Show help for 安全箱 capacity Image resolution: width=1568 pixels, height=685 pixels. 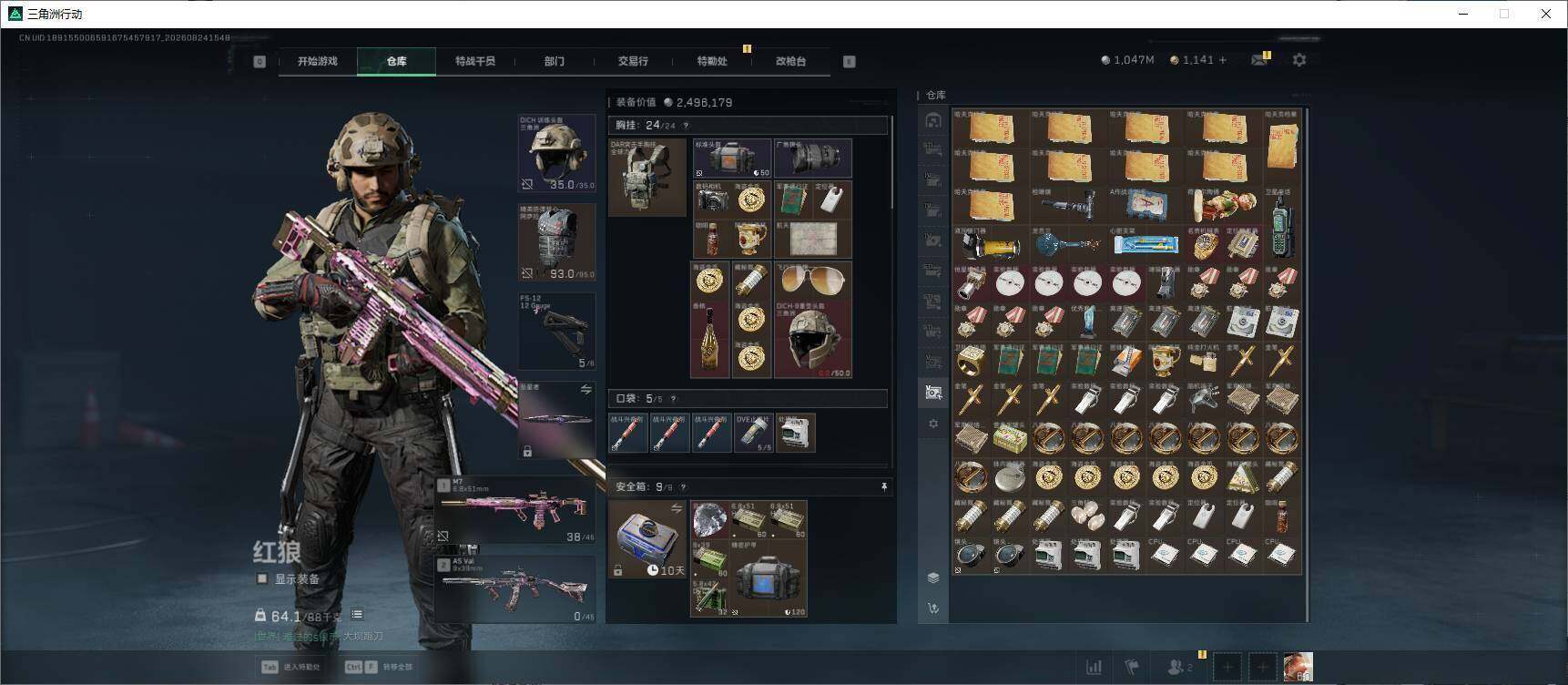[683, 487]
